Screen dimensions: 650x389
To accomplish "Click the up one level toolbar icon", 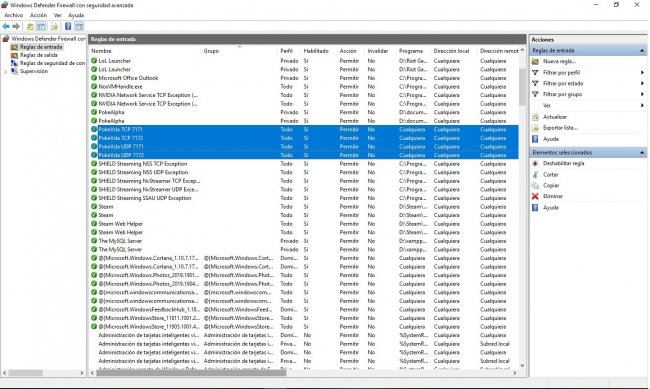I will pyautogui.click(x=30, y=27).
